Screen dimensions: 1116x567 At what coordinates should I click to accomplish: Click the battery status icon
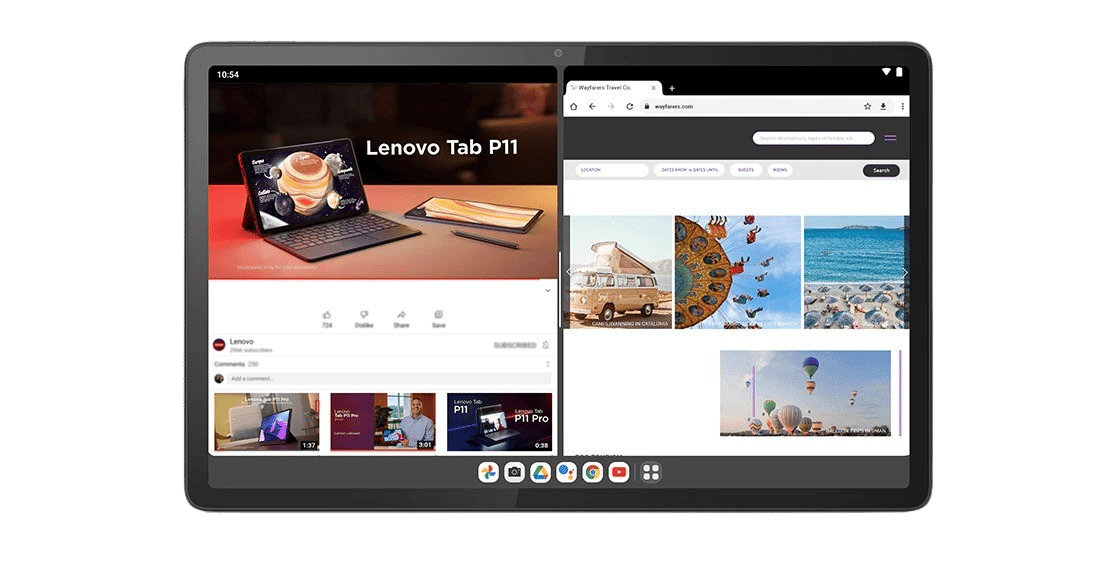[x=899, y=72]
